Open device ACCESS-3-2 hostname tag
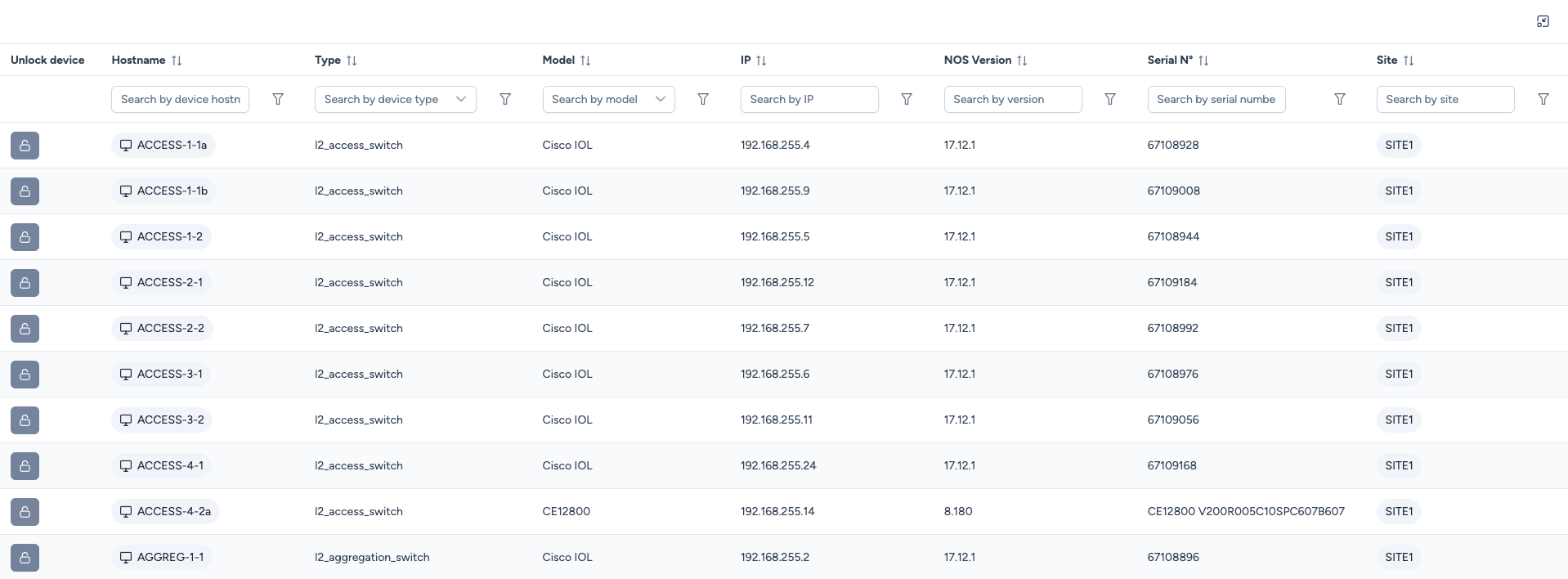The image size is (1568, 579). pos(162,420)
